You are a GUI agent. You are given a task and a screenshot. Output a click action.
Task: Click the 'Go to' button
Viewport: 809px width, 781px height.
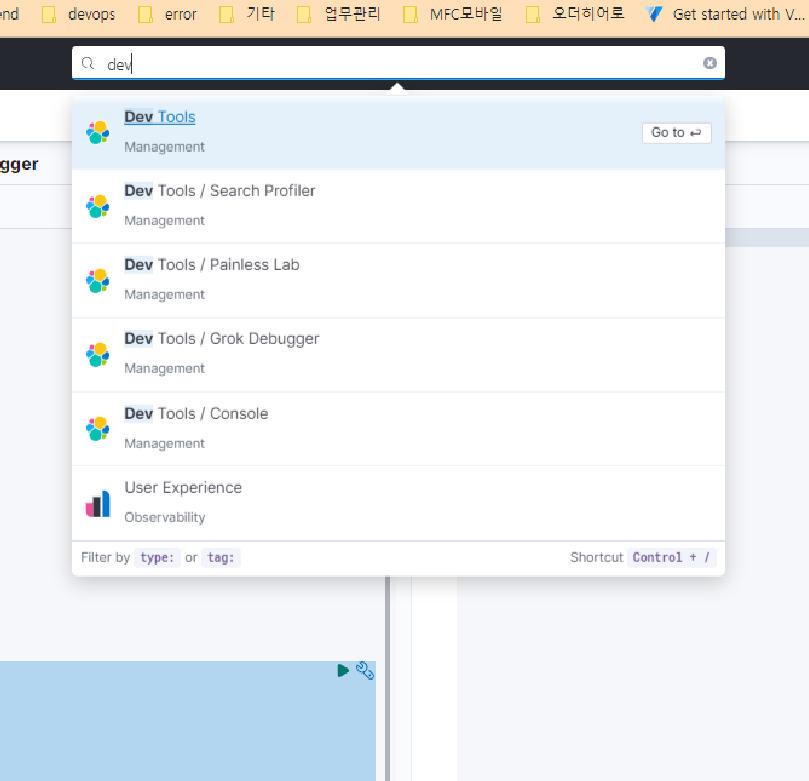tap(676, 133)
